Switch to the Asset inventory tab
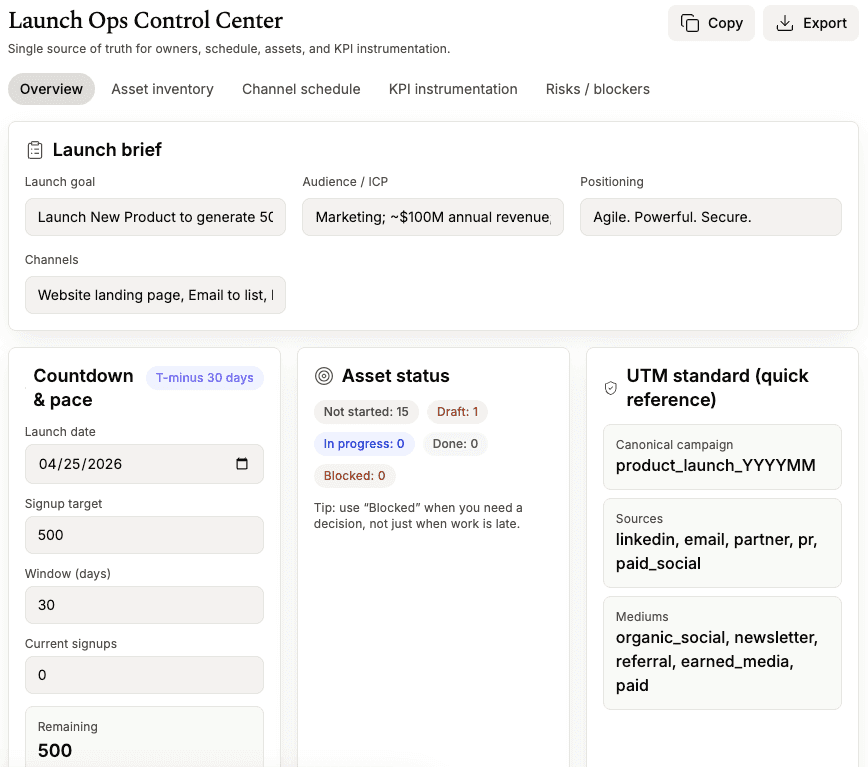The height and width of the screenshot is (767, 868). [162, 89]
